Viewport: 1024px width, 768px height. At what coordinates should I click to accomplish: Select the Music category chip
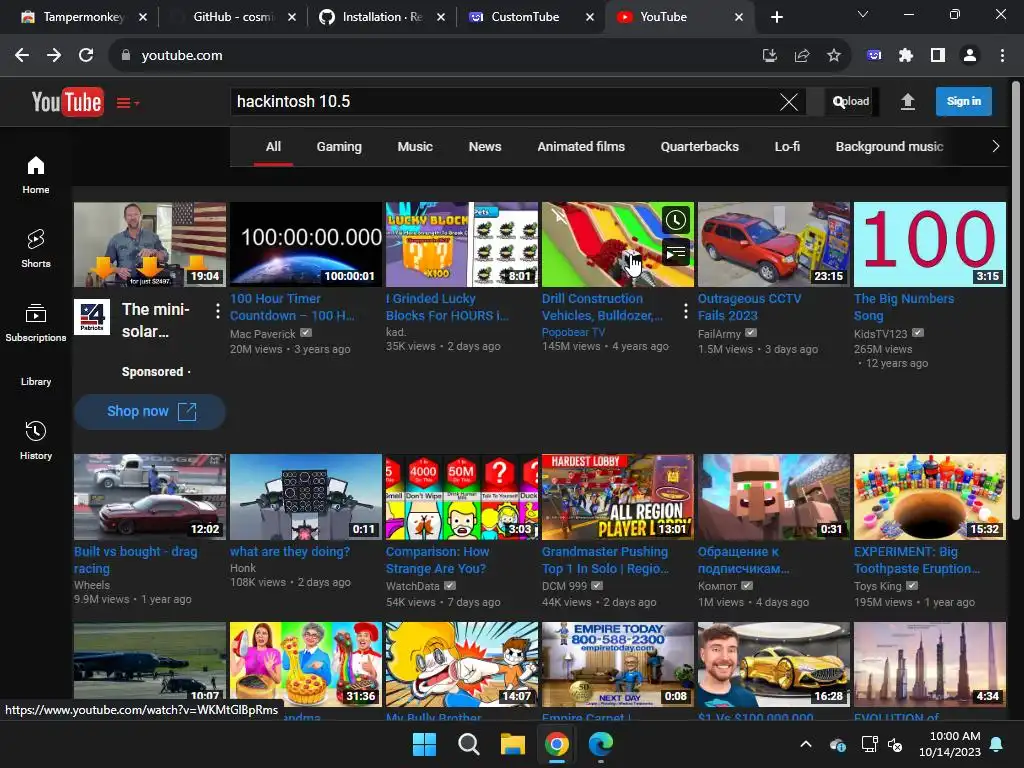[x=415, y=147]
